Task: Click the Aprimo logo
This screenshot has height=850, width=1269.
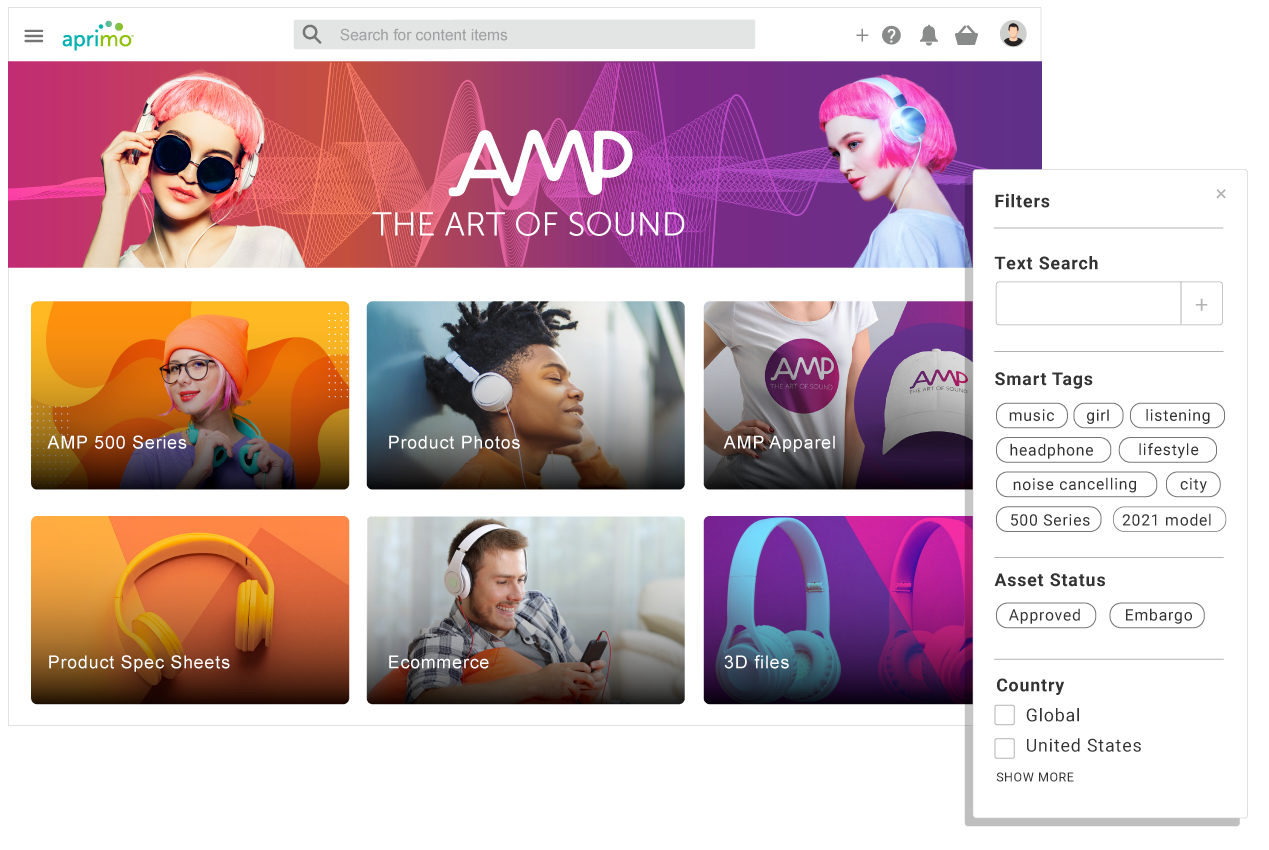Action: pyautogui.click(x=97, y=34)
